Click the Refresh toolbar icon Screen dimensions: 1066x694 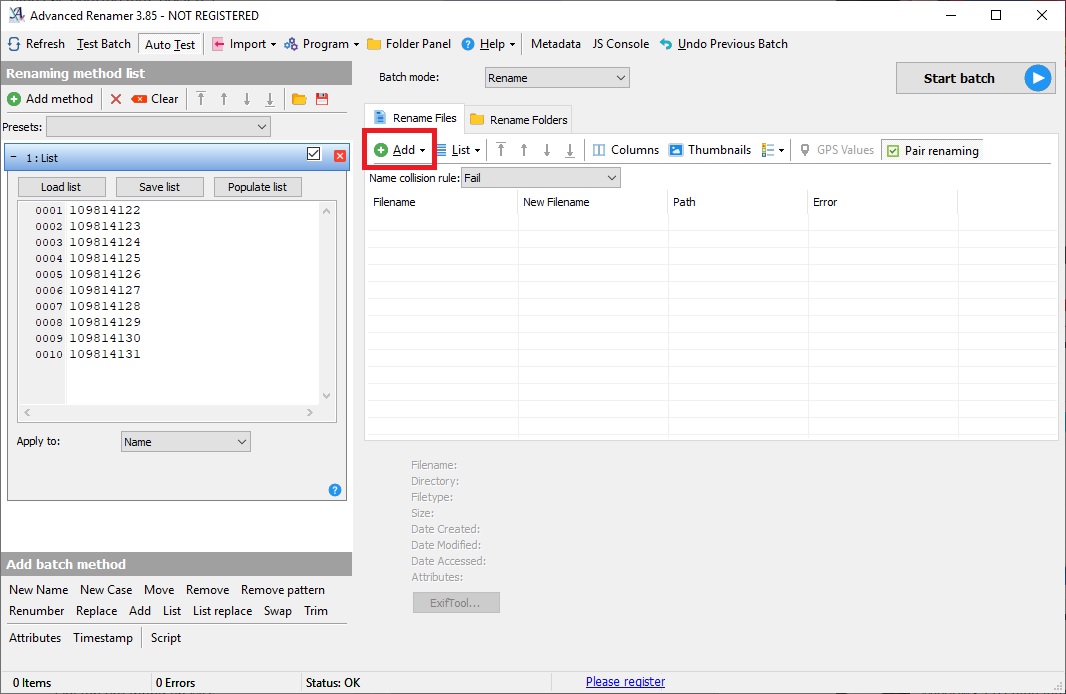14,44
